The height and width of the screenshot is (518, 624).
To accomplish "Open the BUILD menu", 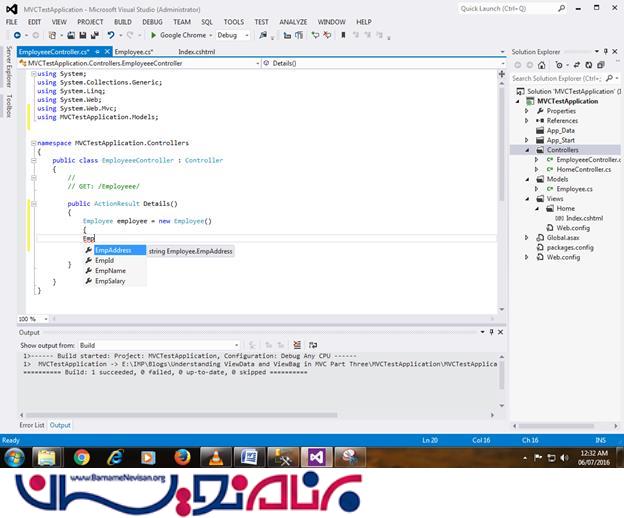I will click(122, 21).
